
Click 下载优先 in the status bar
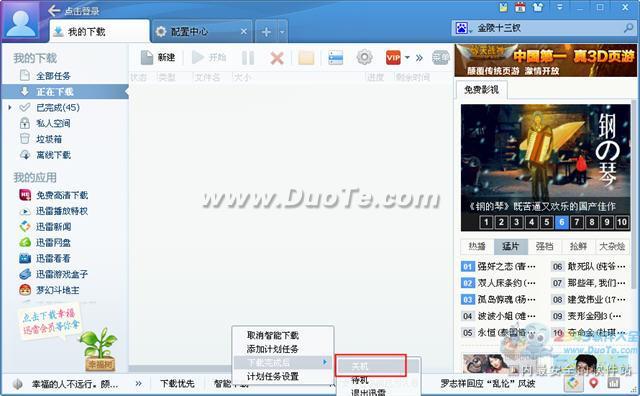pyautogui.click(x=177, y=384)
